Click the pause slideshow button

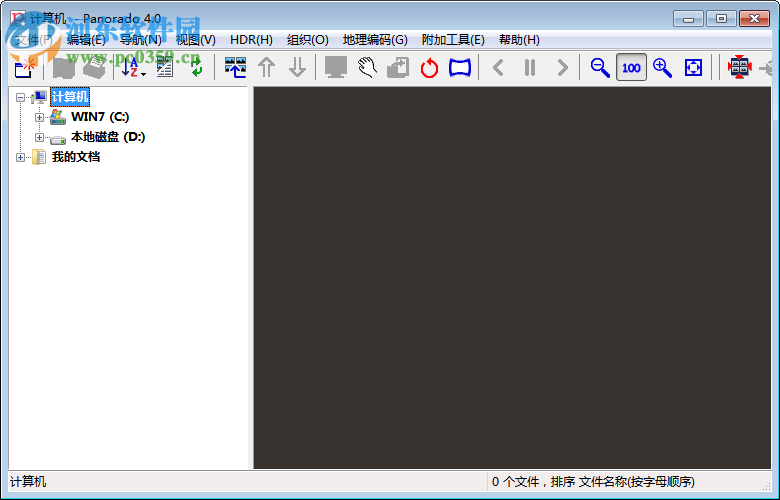point(530,68)
